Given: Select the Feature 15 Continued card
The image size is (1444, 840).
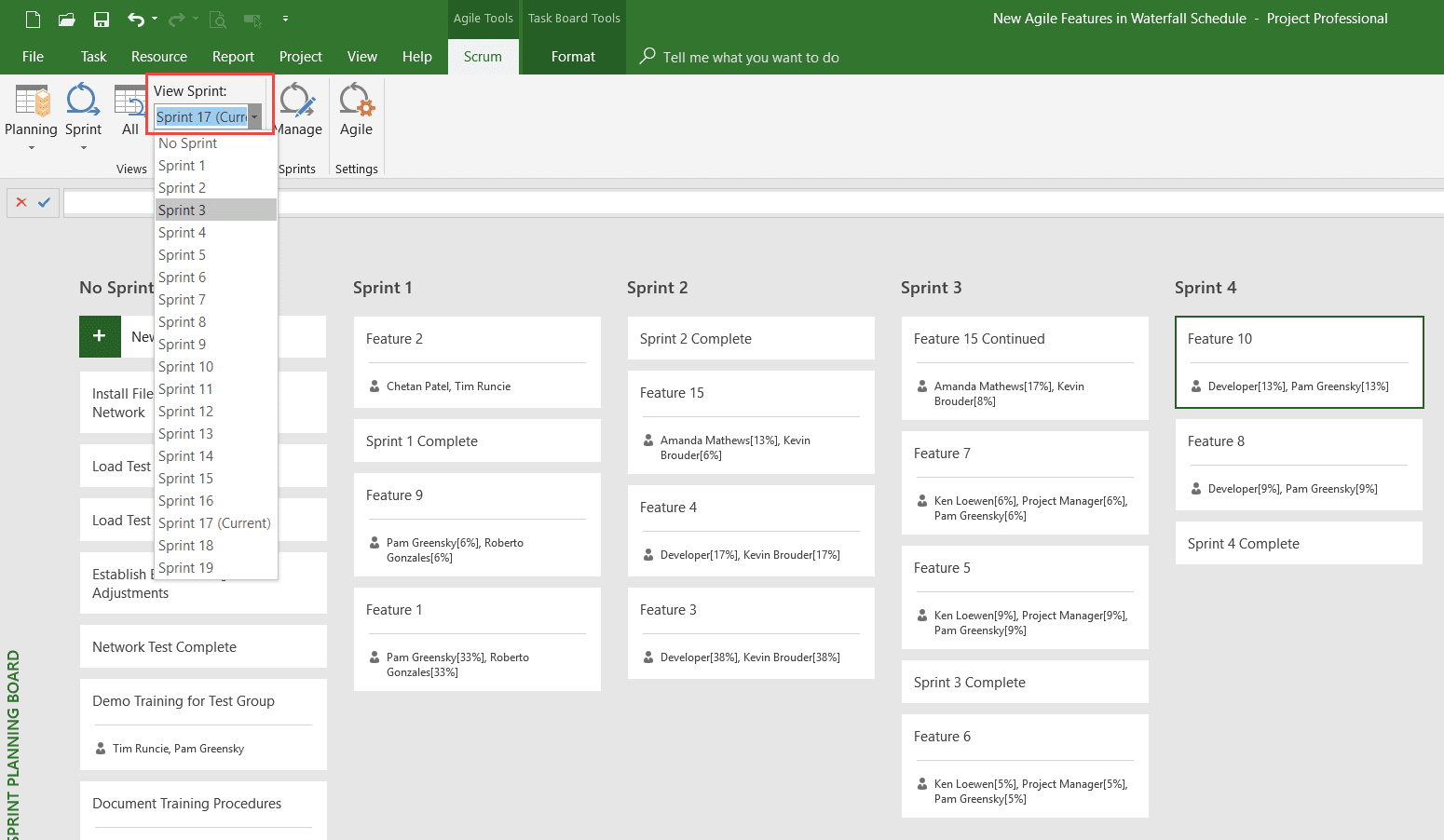Looking at the screenshot, I should point(1025,368).
